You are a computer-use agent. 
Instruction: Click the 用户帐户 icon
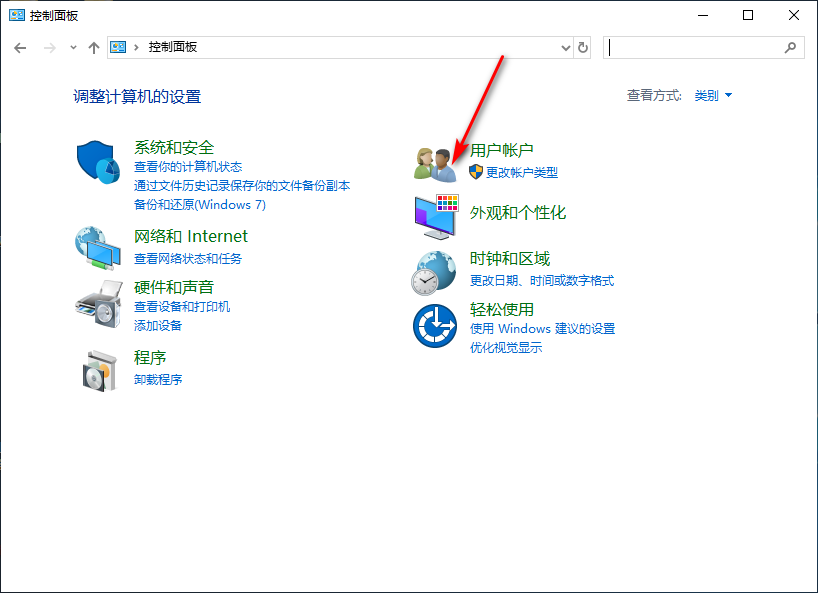[433, 163]
